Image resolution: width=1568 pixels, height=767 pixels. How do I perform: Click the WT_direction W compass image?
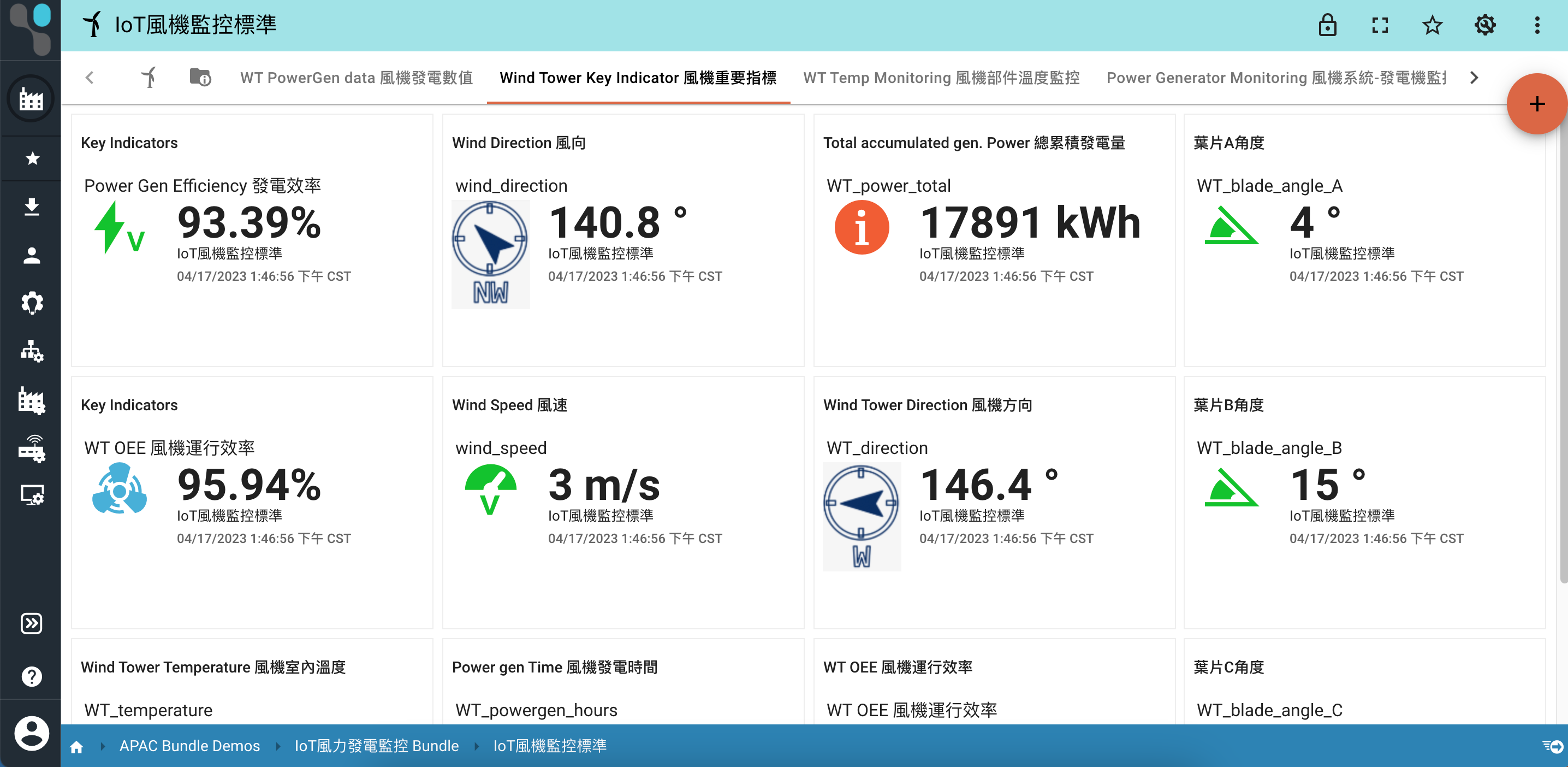coord(862,517)
